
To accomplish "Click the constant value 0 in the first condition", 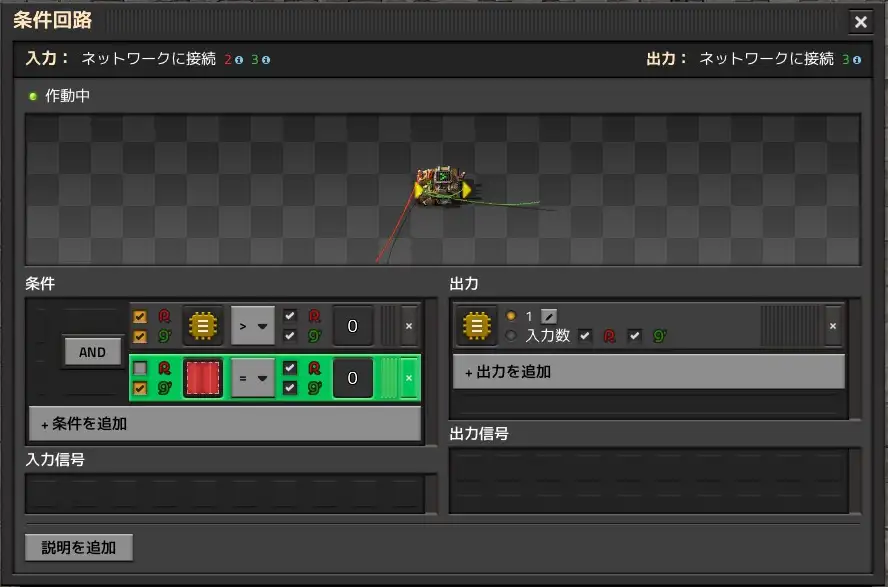I will (x=352, y=325).
